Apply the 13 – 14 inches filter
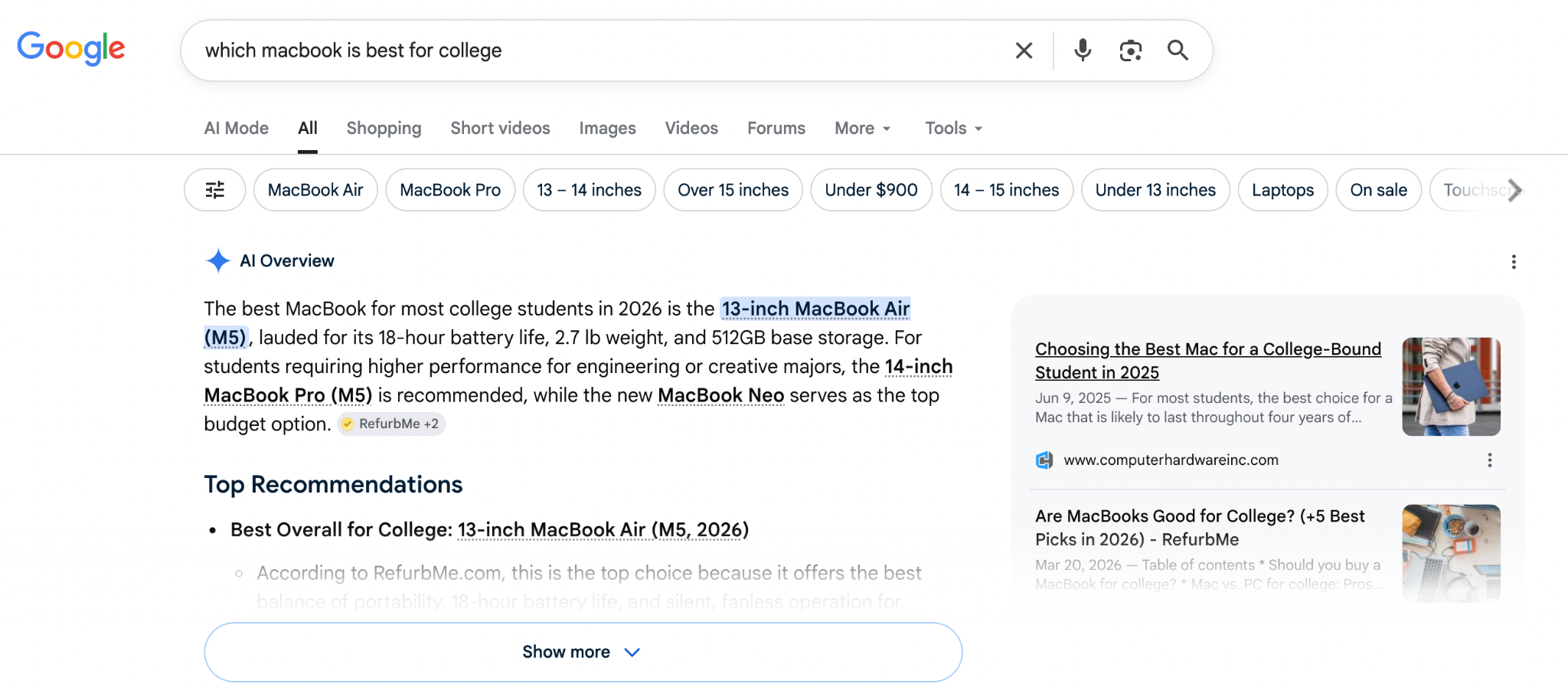 click(x=590, y=190)
